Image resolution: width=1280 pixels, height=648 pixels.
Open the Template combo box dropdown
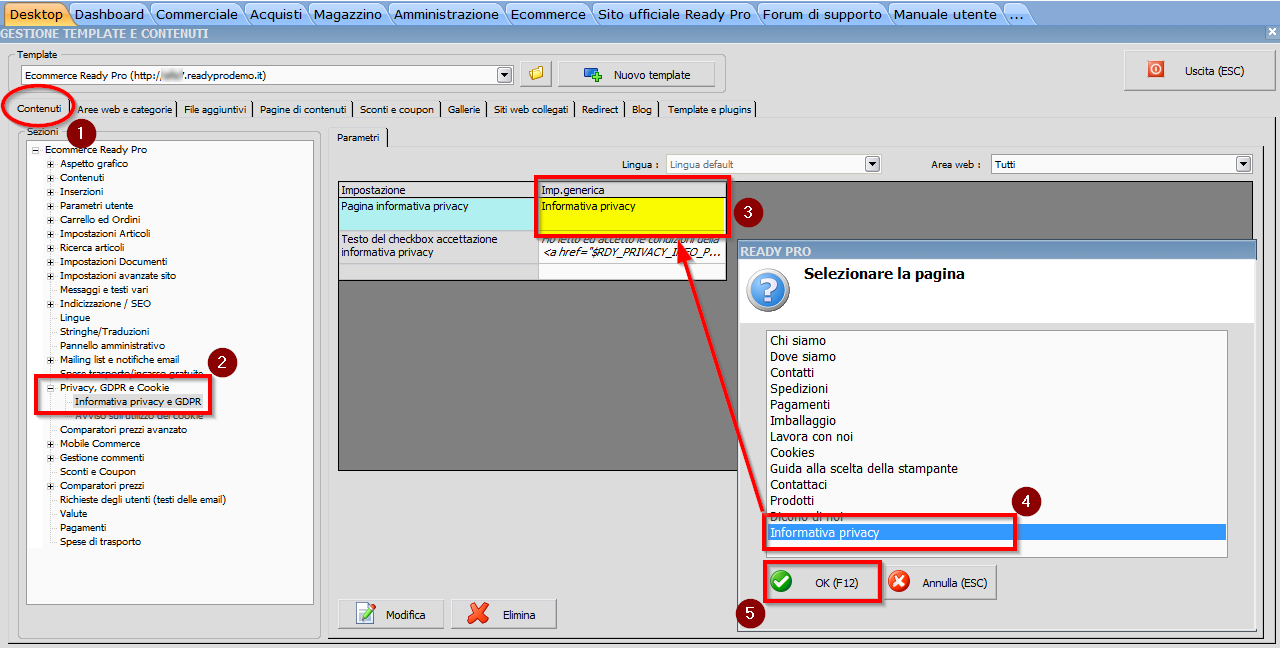coord(505,75)
